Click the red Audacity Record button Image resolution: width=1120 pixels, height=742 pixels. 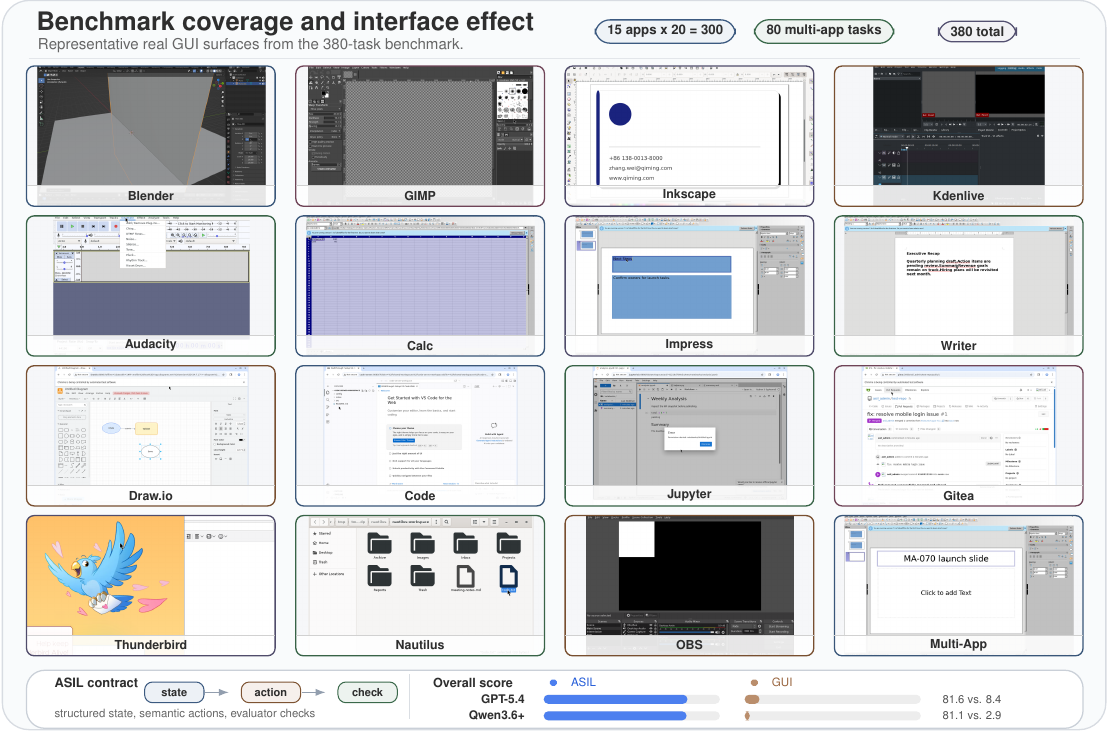(x=115, y=226)
